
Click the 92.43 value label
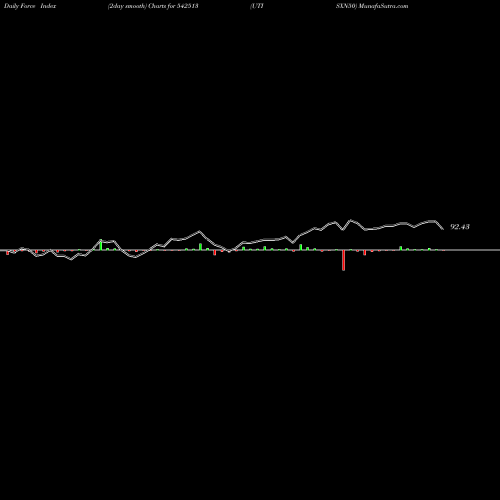coord(460,227)
